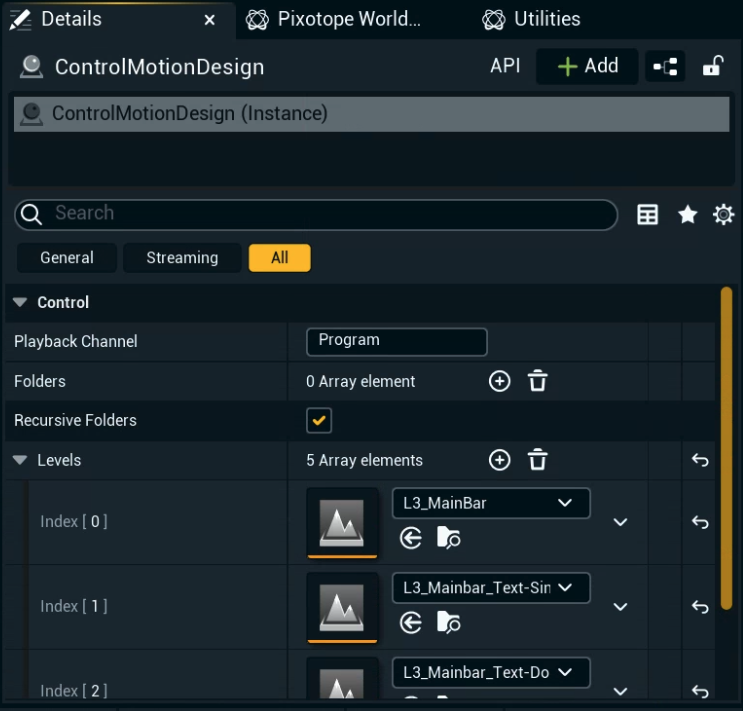Image resolution: width=743 pixels, height=711 pixels.
Task: Toggle the Details panel lock icon
Action: pos(712,67)
